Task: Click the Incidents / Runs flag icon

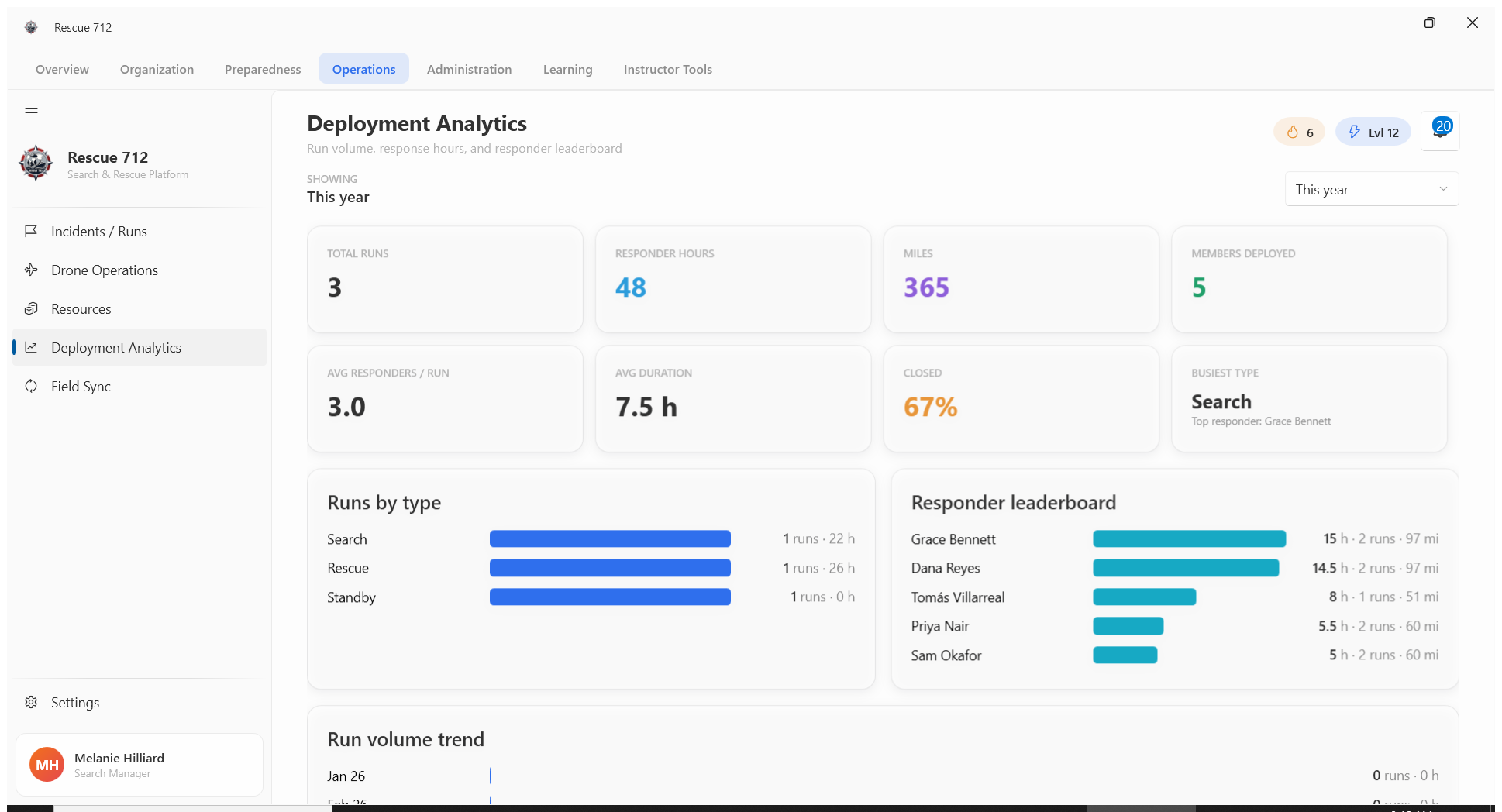Action: pyautogui.click(x=31, y=231)
